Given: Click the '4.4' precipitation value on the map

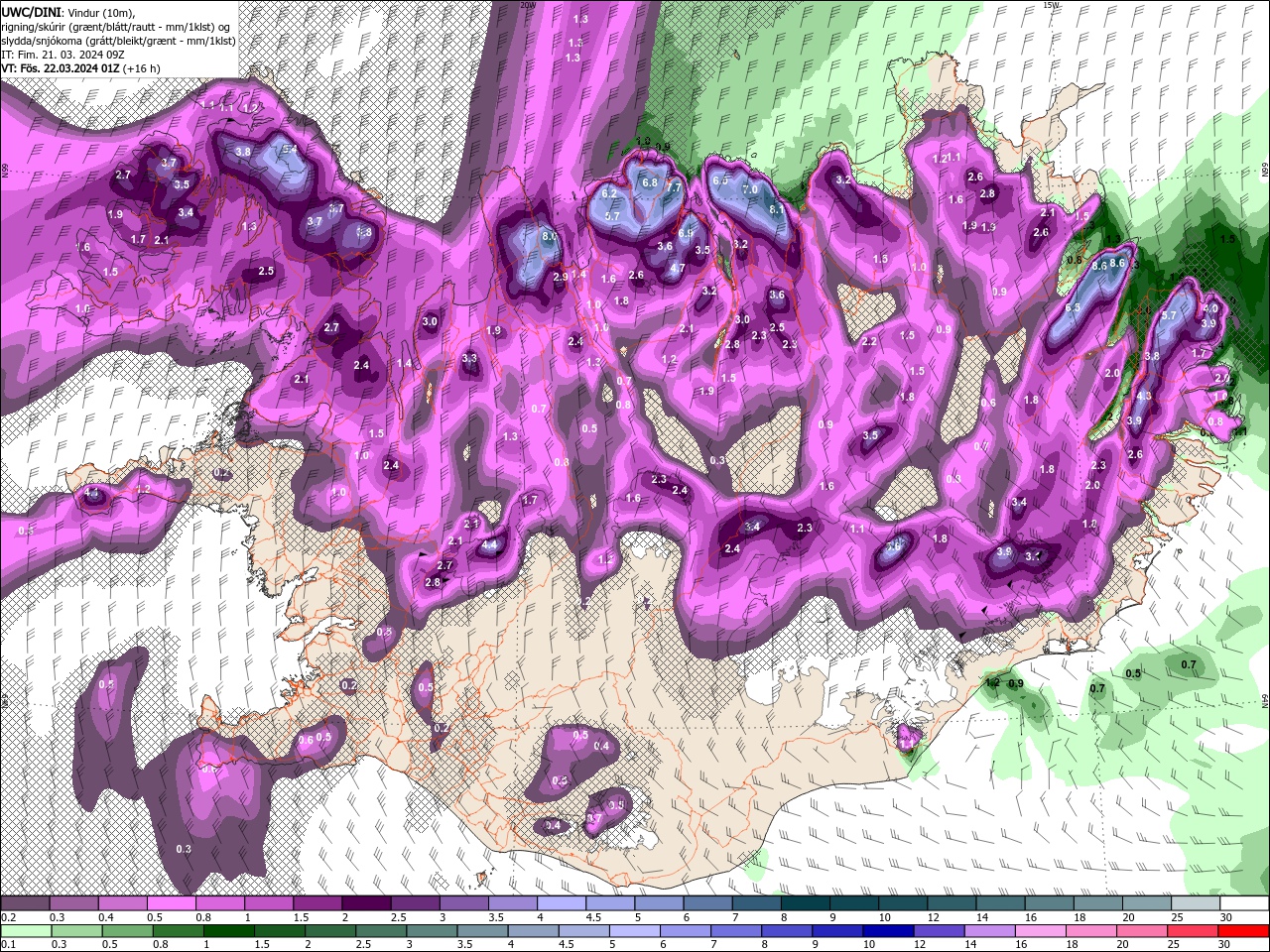Looking at the screenshot, I should 489,544.
